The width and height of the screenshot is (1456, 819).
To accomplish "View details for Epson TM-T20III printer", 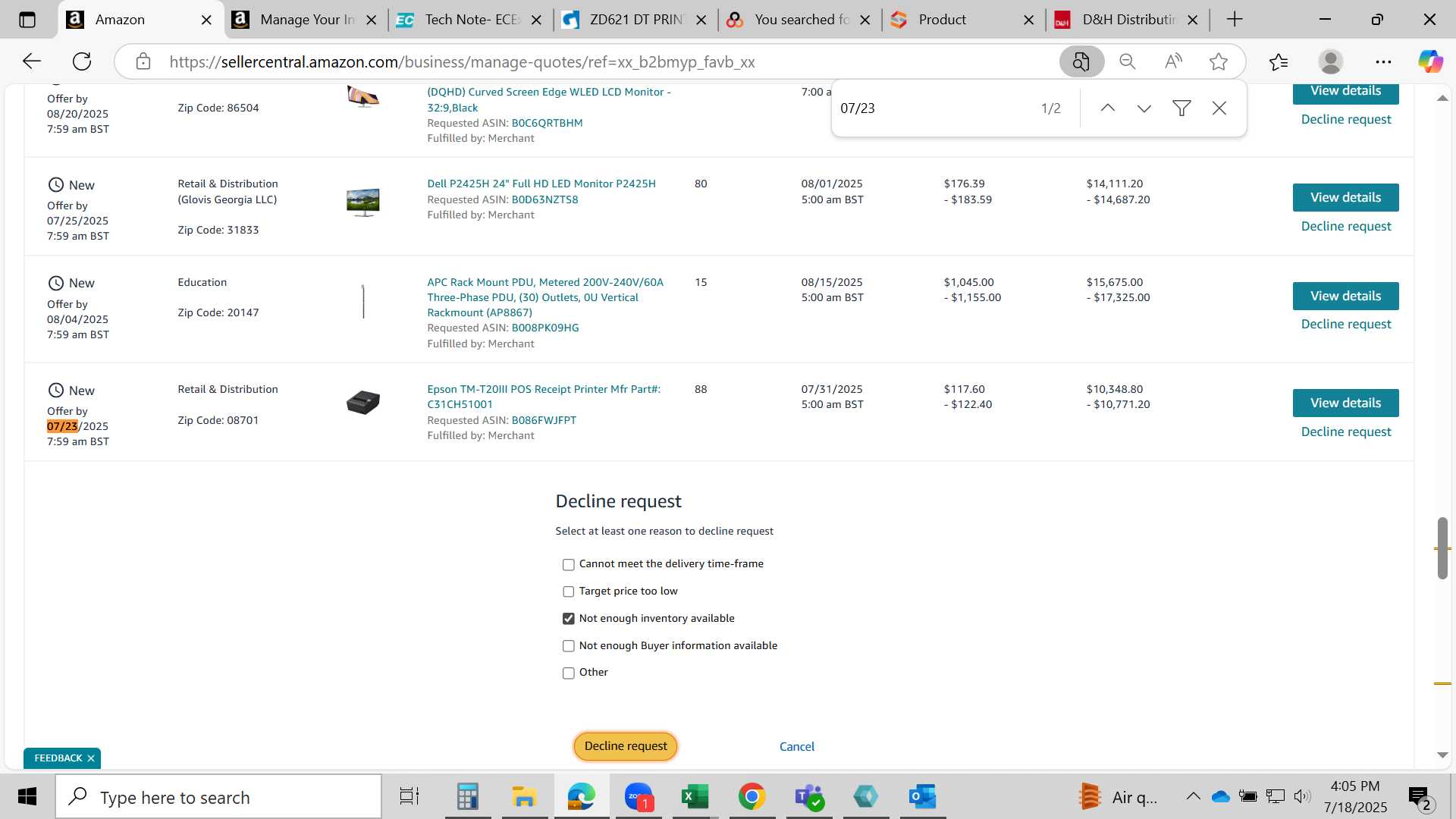I will click(1345, 403).
